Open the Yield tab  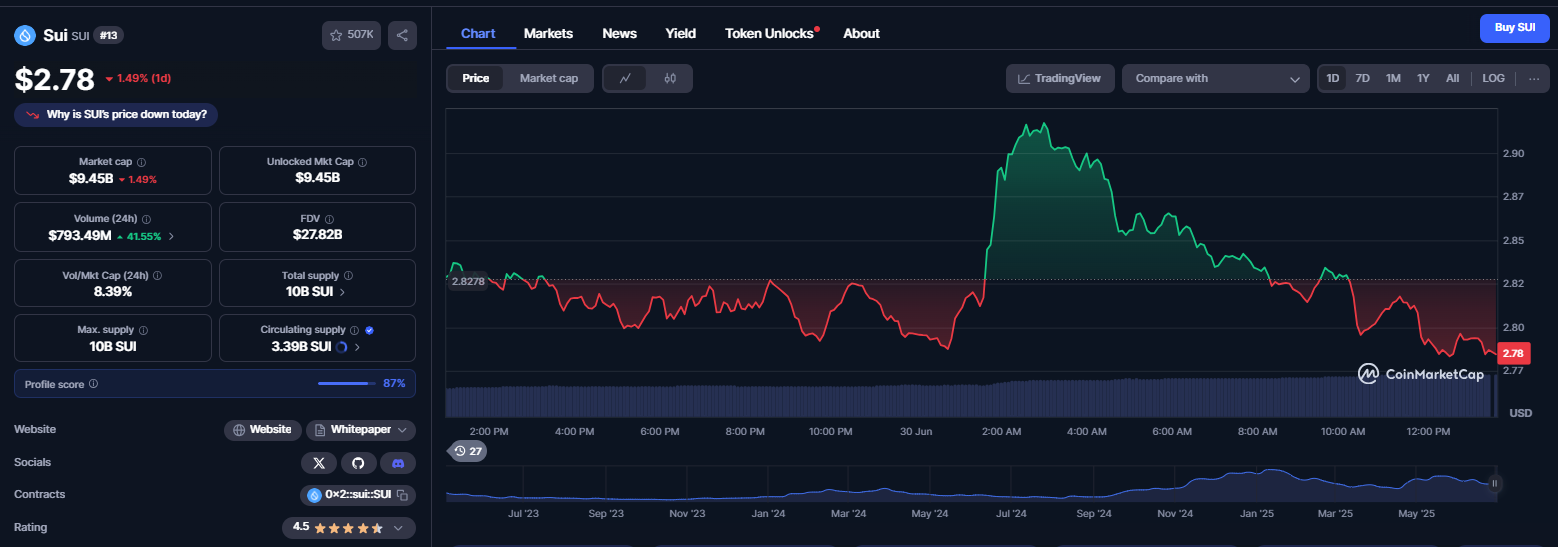(x=681, y=33)
